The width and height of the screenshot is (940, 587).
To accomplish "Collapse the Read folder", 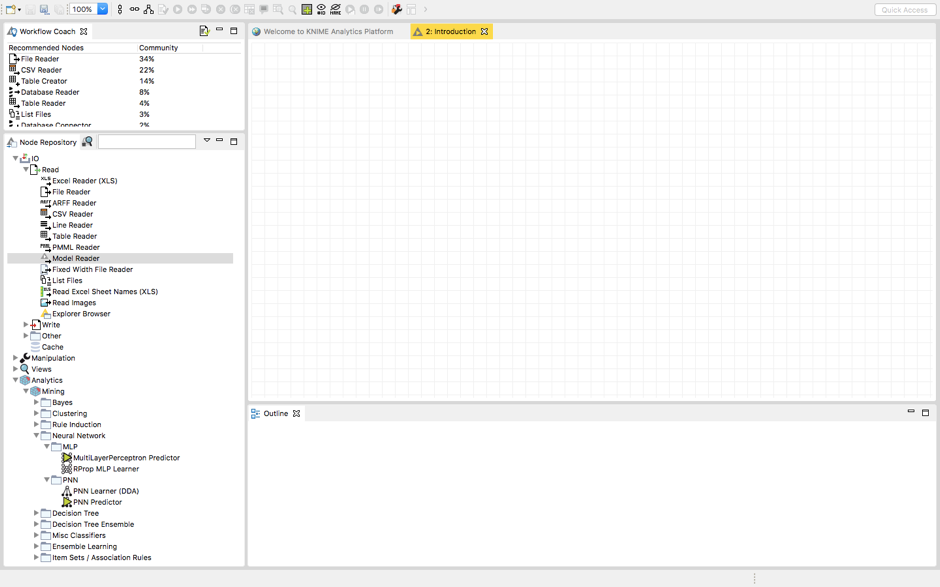I will pyautogui.click(x=26, y=170).
